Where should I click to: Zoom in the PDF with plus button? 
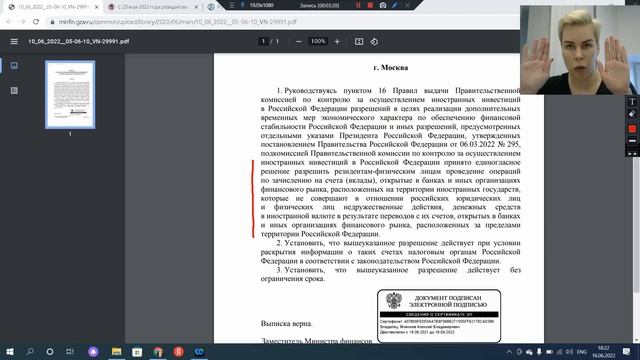(x=337, y=42)
